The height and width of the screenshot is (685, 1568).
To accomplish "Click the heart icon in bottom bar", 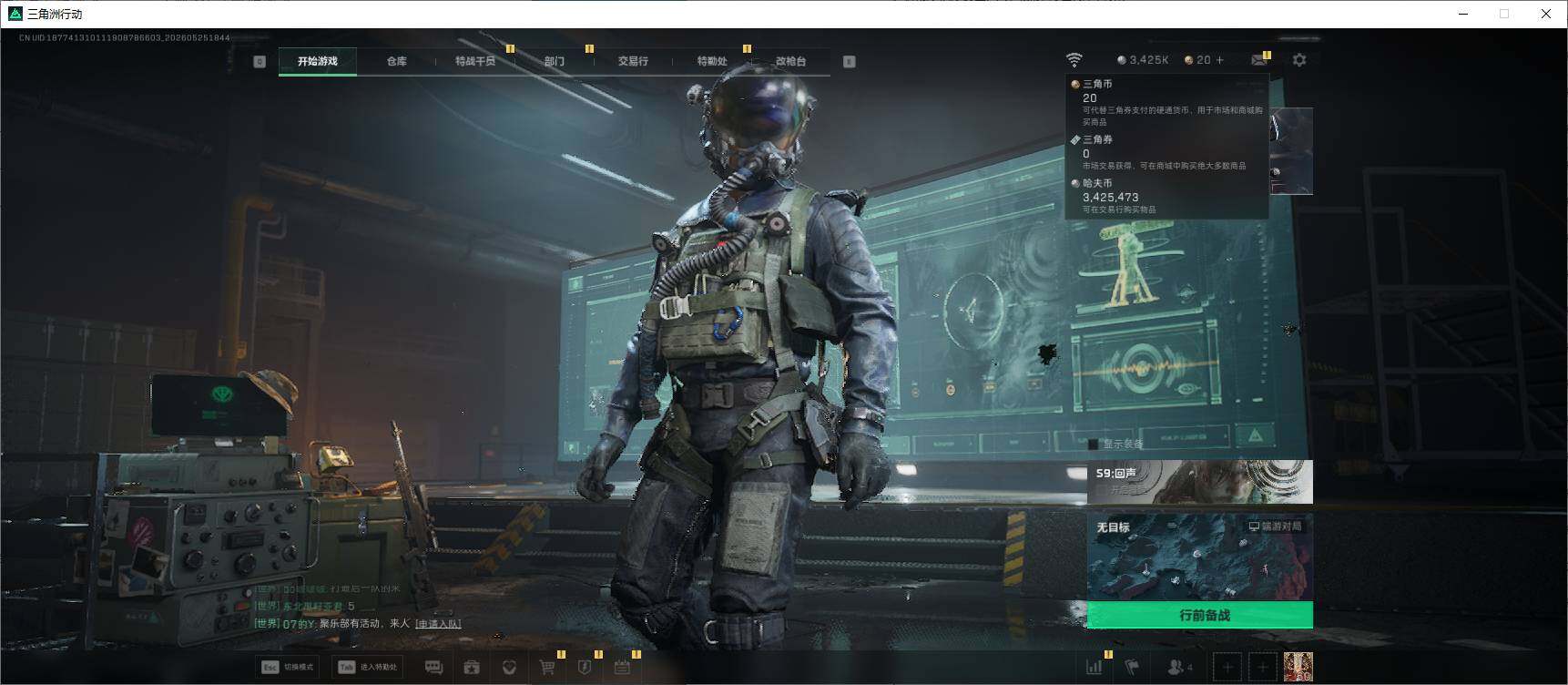I will coord(509,668).
